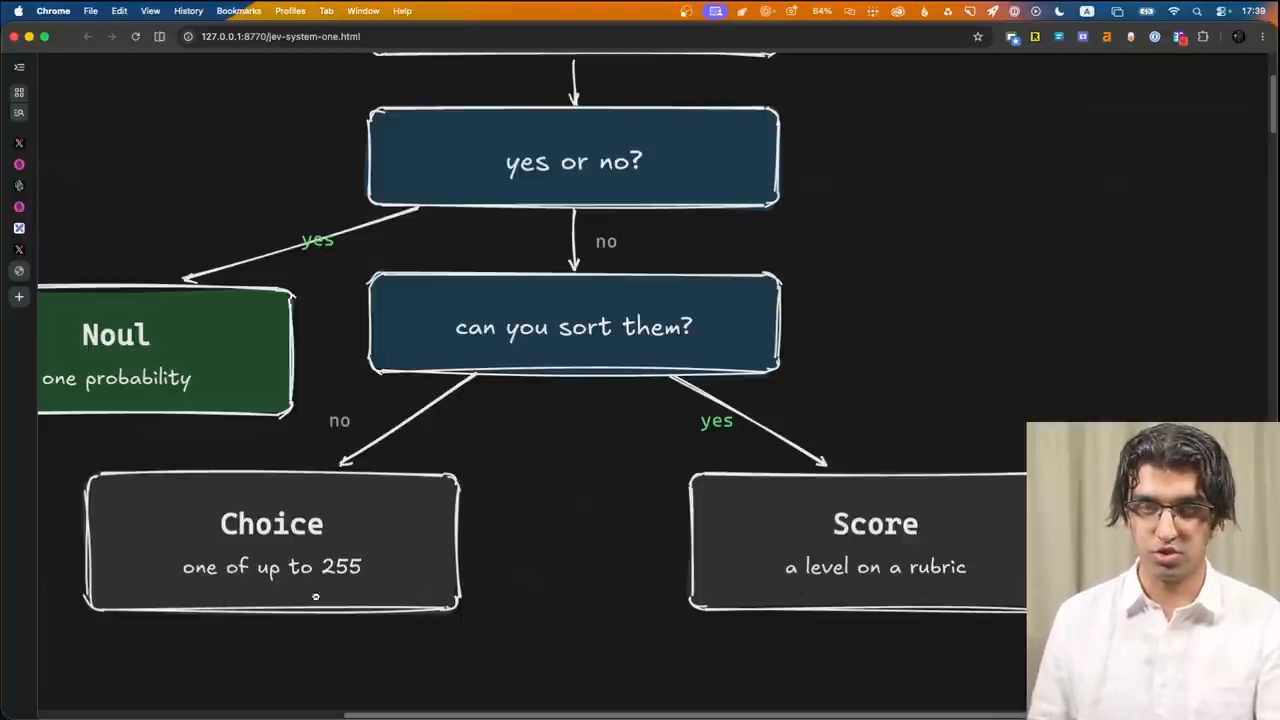Click the yellow R extension icon
The image size is (1280, 720).
click(1035, 37)
